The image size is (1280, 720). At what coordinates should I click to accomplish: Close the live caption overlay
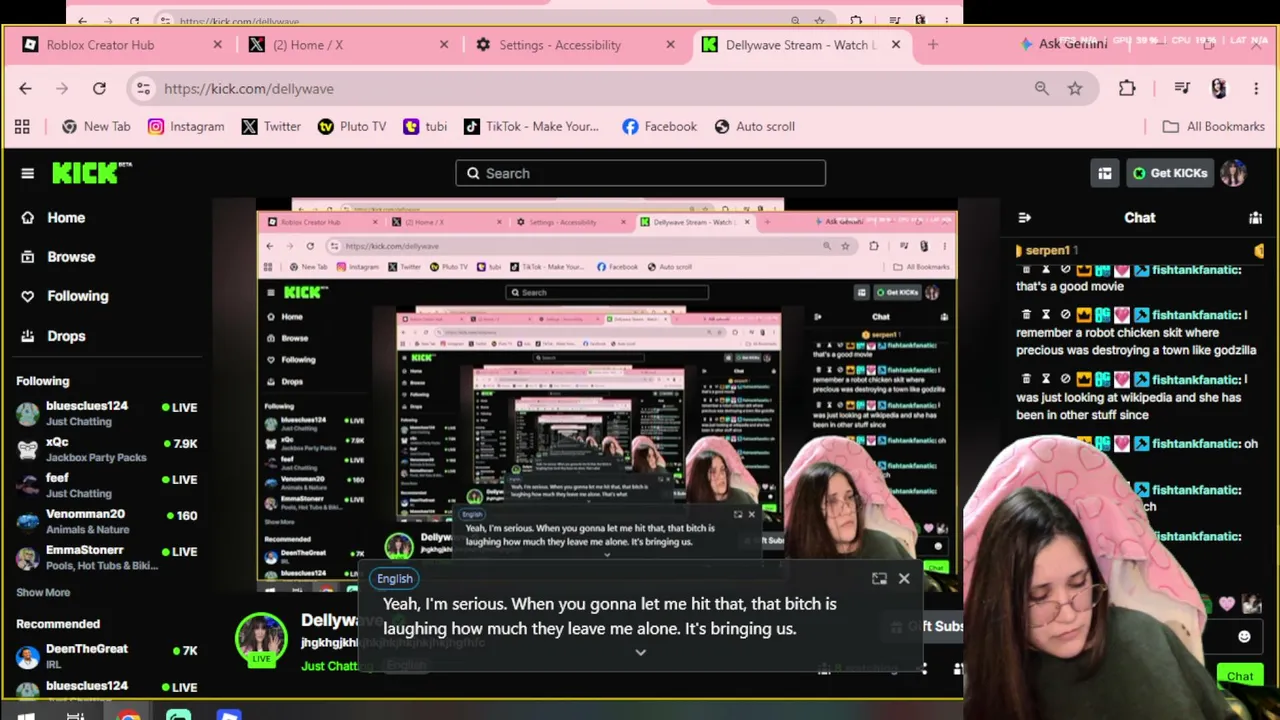coord(904,578)
